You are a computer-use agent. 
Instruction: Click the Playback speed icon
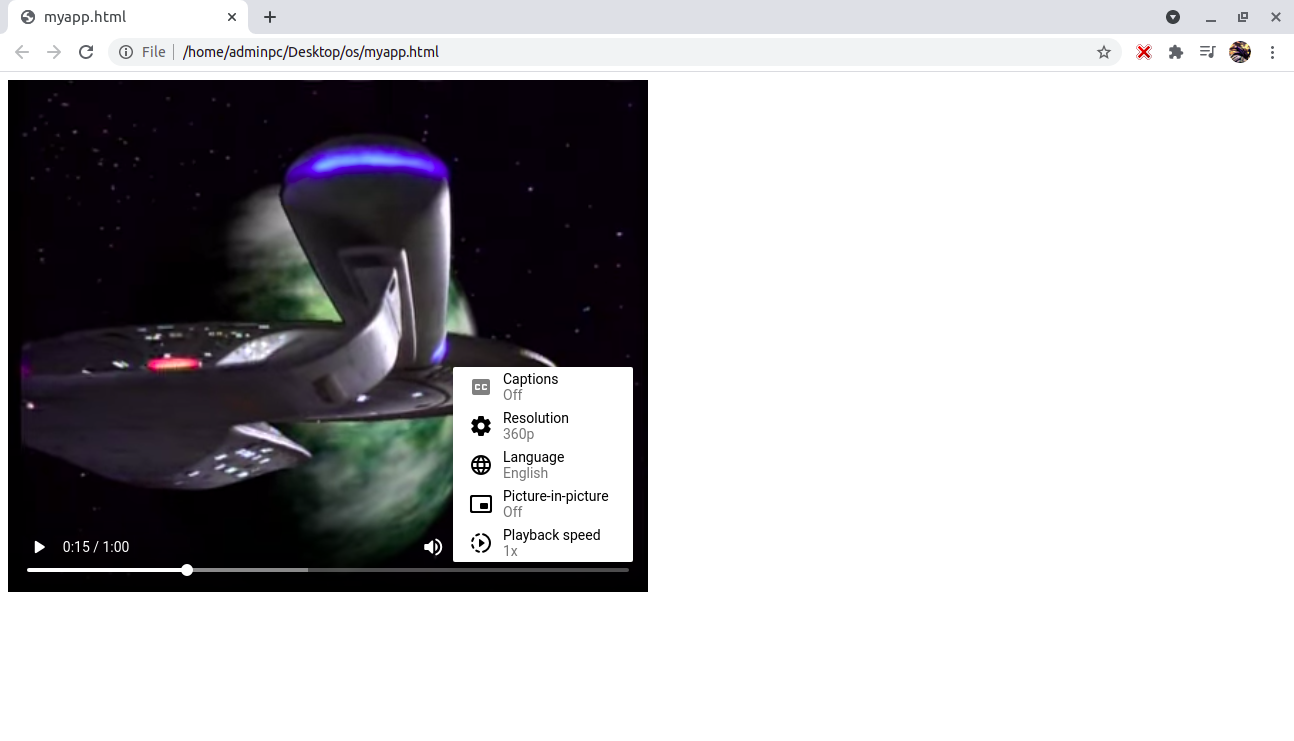481,543
